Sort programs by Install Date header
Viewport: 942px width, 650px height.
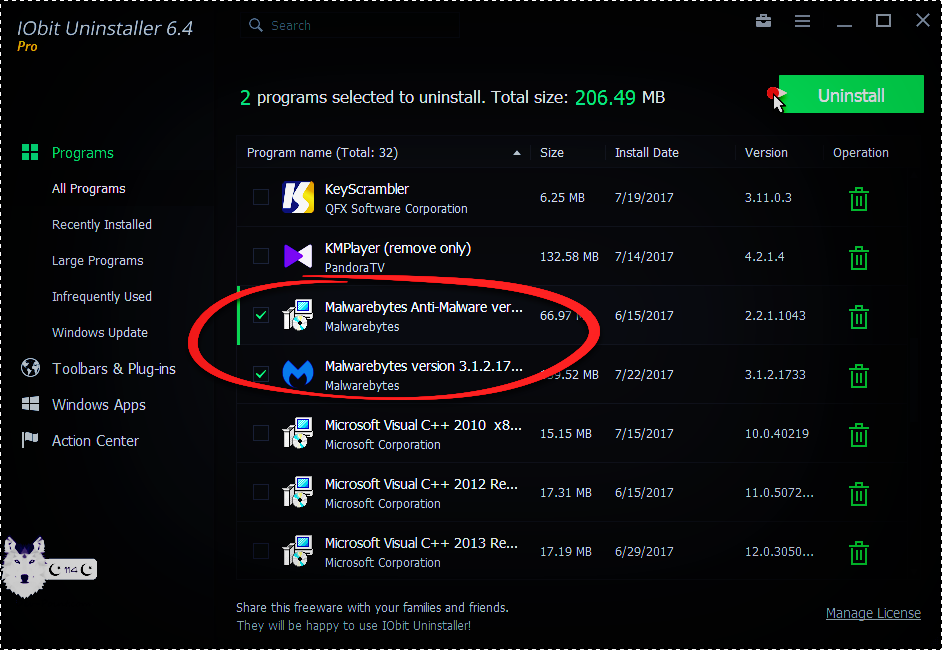pos(646,153)
